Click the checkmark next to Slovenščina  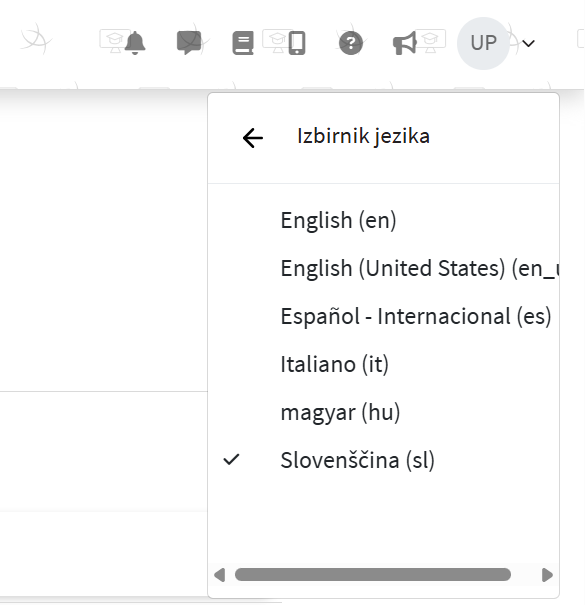(x=232, y=459)
